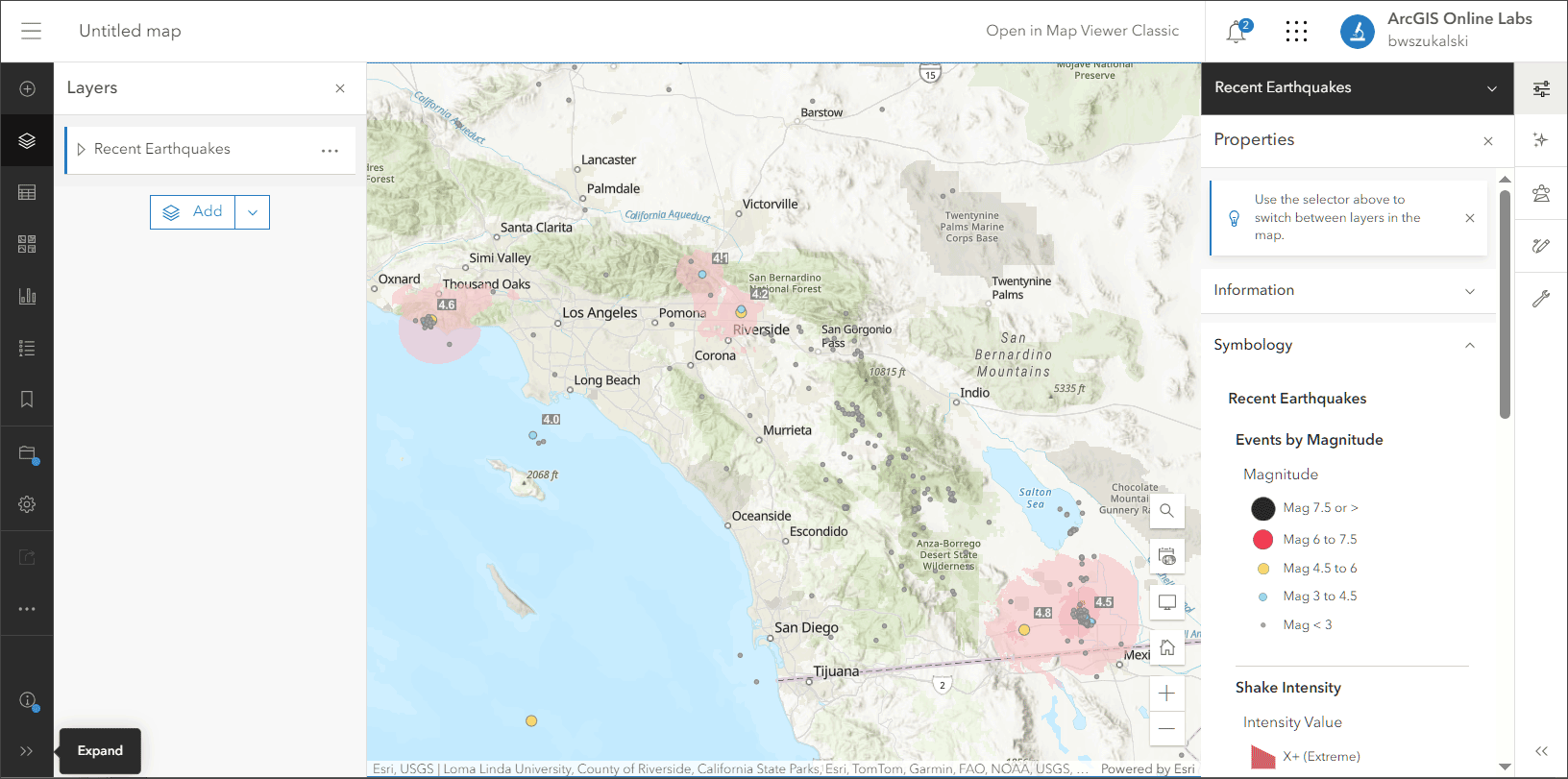Image resolution: width=1568 pixels, height=779 pixels.
Task: Click the three-dots-over-shape icon in right toolbar
Action: [1541, 193]
